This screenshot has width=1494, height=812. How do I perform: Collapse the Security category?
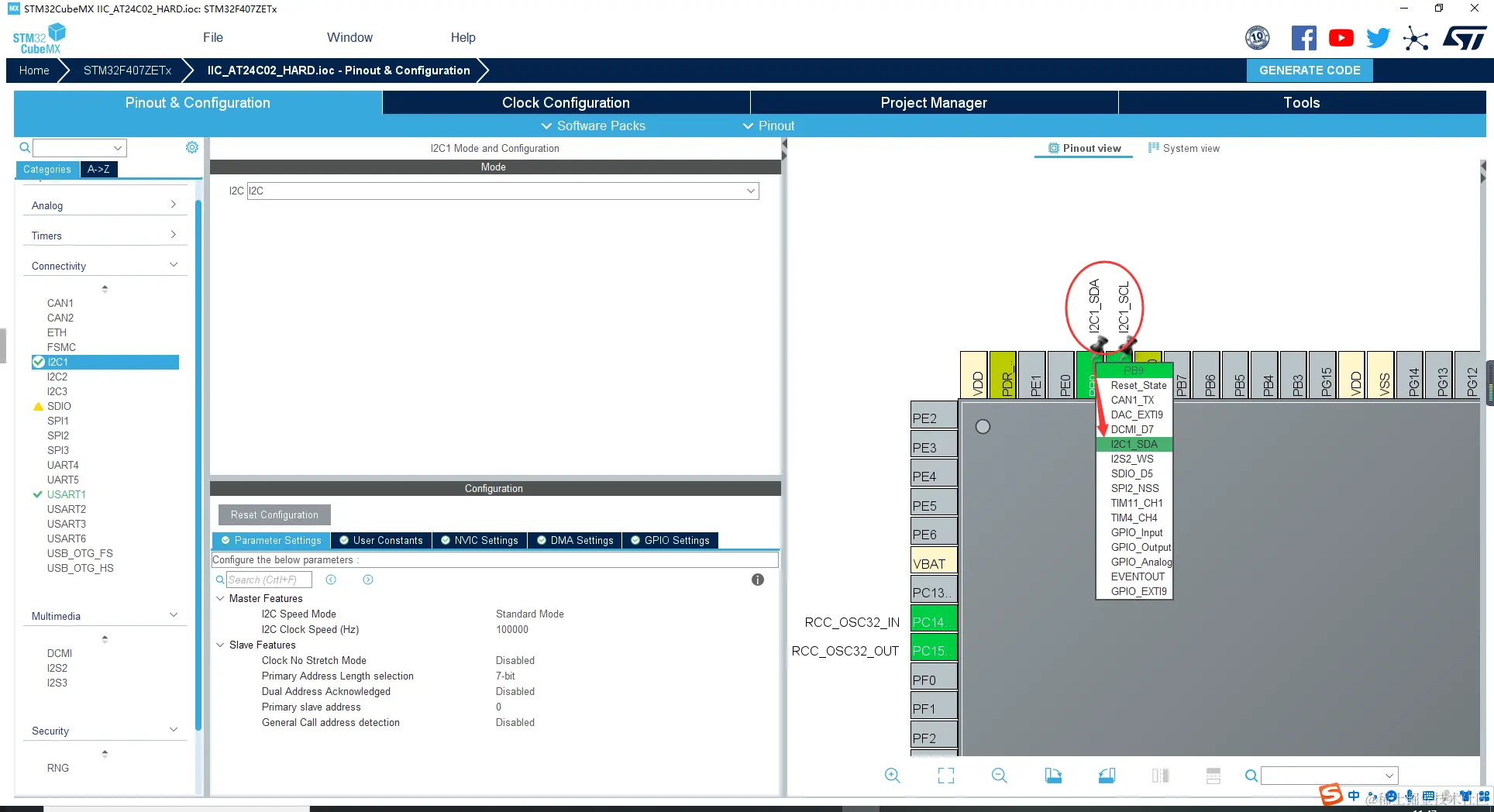pos(174,730)
